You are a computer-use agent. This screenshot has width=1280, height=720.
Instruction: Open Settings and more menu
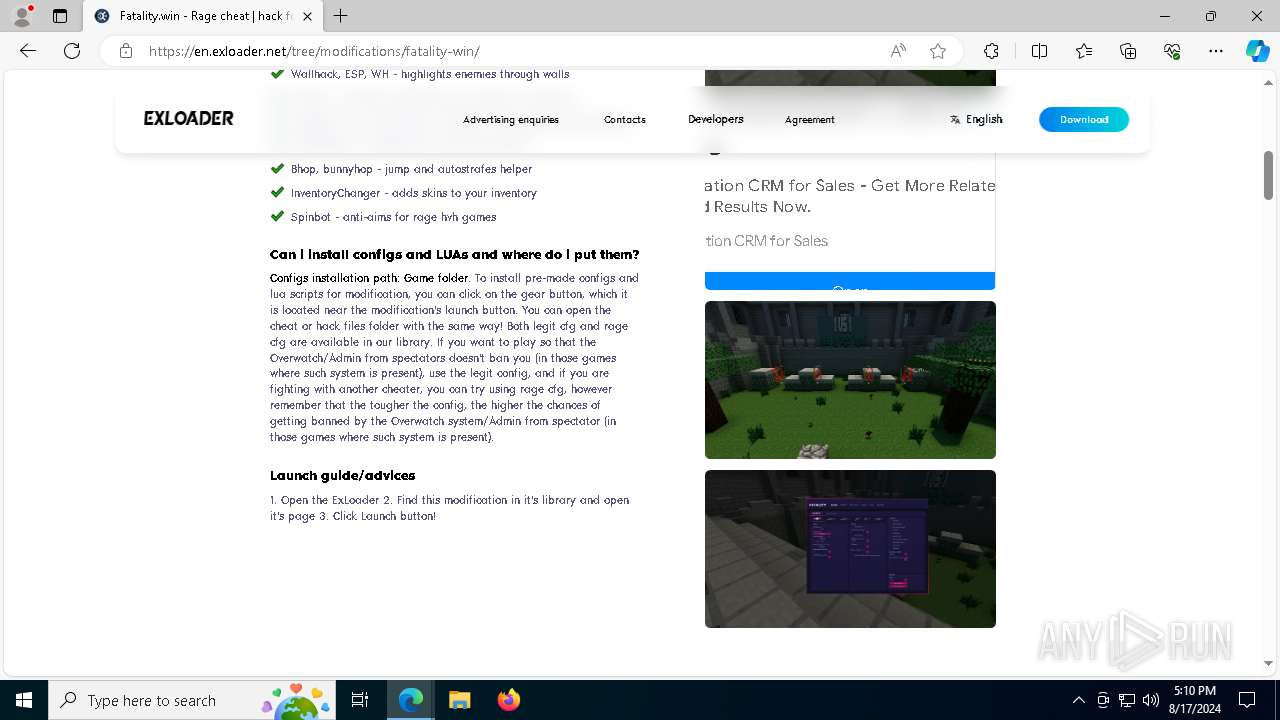pyautogui.click(x=1216, y=51)
